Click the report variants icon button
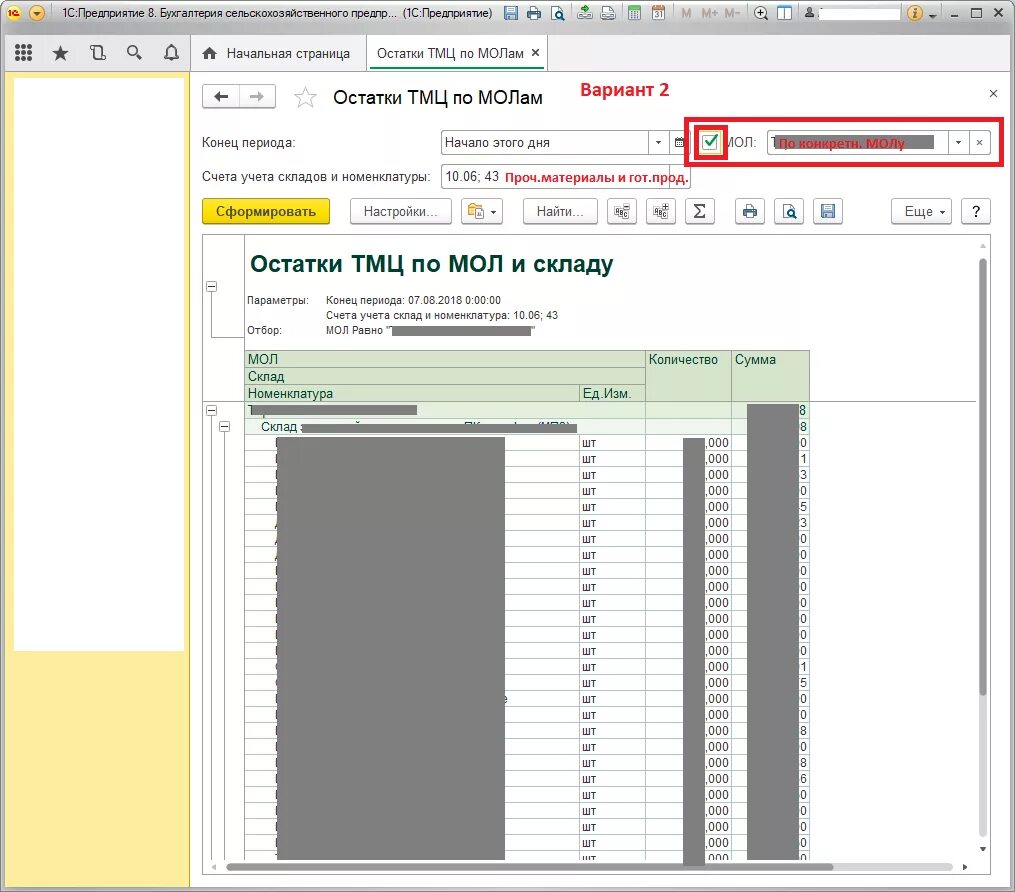1015x892 pixels. click(x=482, y=212)
